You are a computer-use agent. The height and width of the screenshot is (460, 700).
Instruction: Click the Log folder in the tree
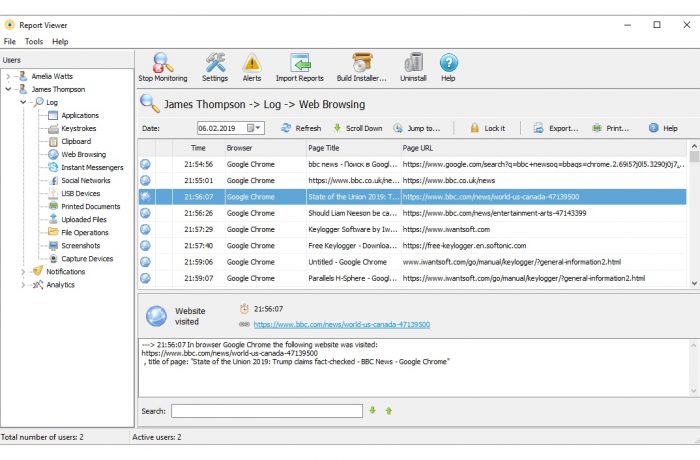click(52, 102)
